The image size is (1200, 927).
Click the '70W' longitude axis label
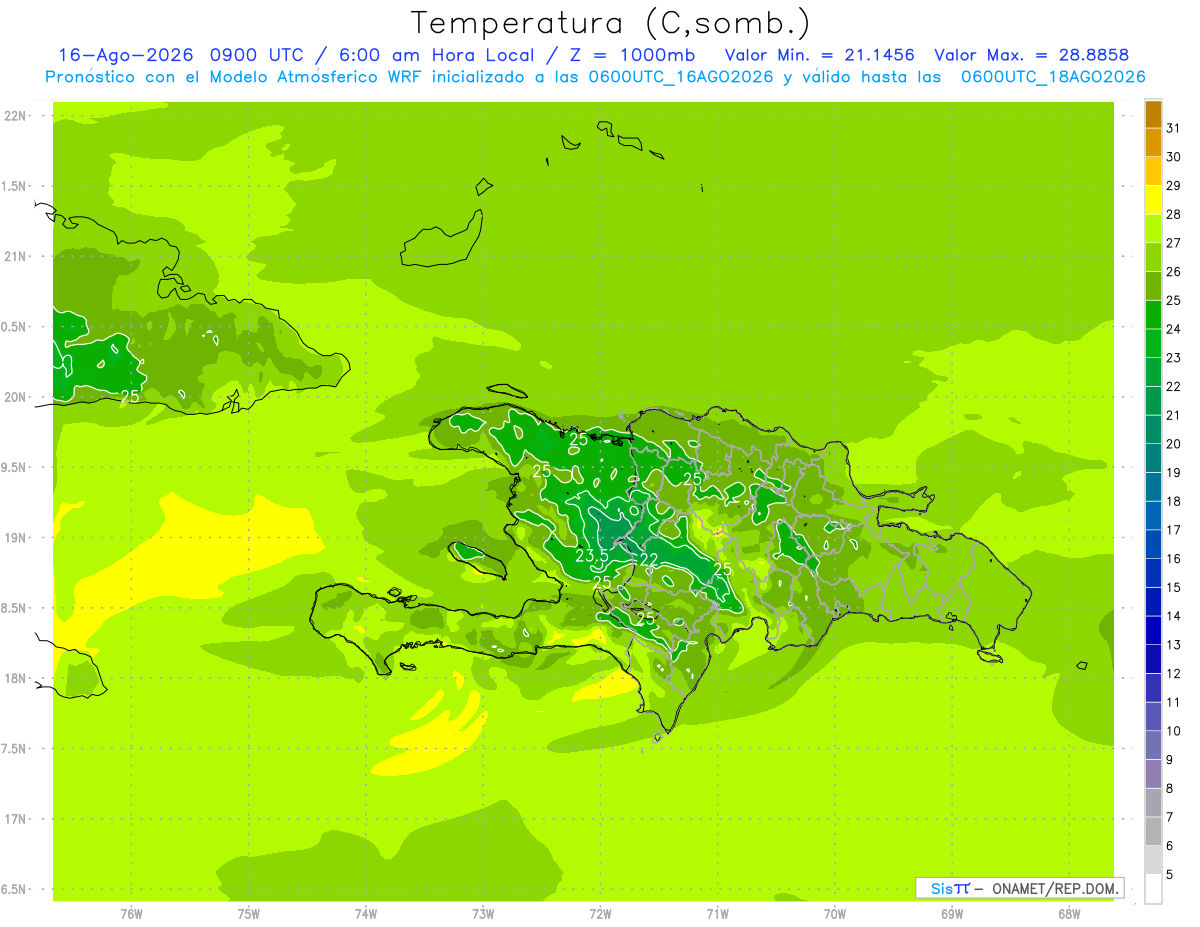[x=835, y=914]
